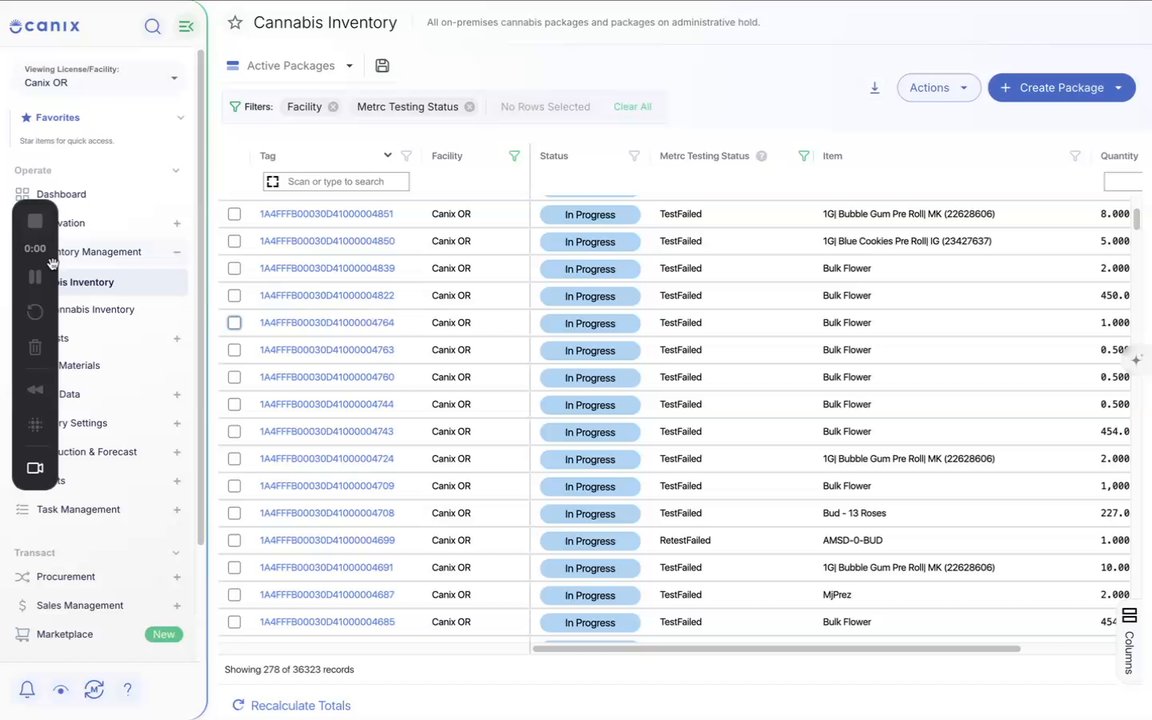Click the Metrc sync icon in footer
Screen dimensions: 1152x720
(94, 689)
